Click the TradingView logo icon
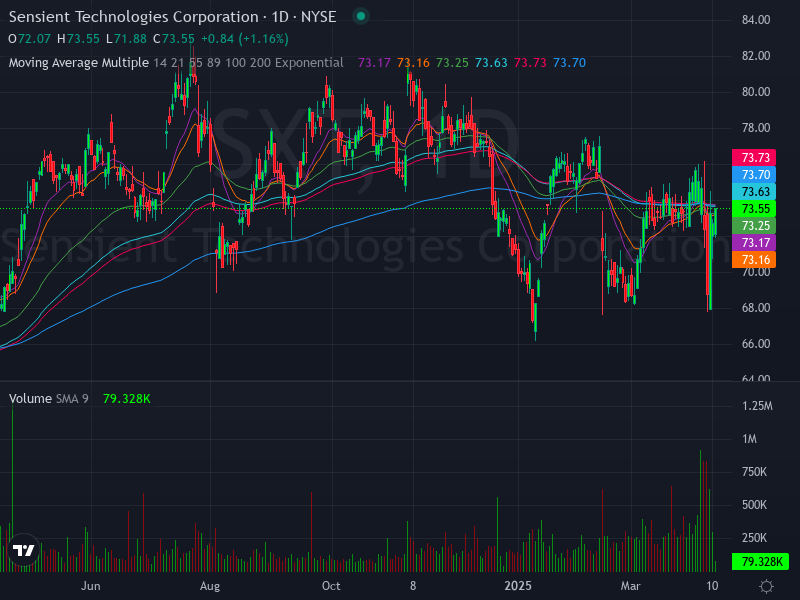 click(23, 550)
